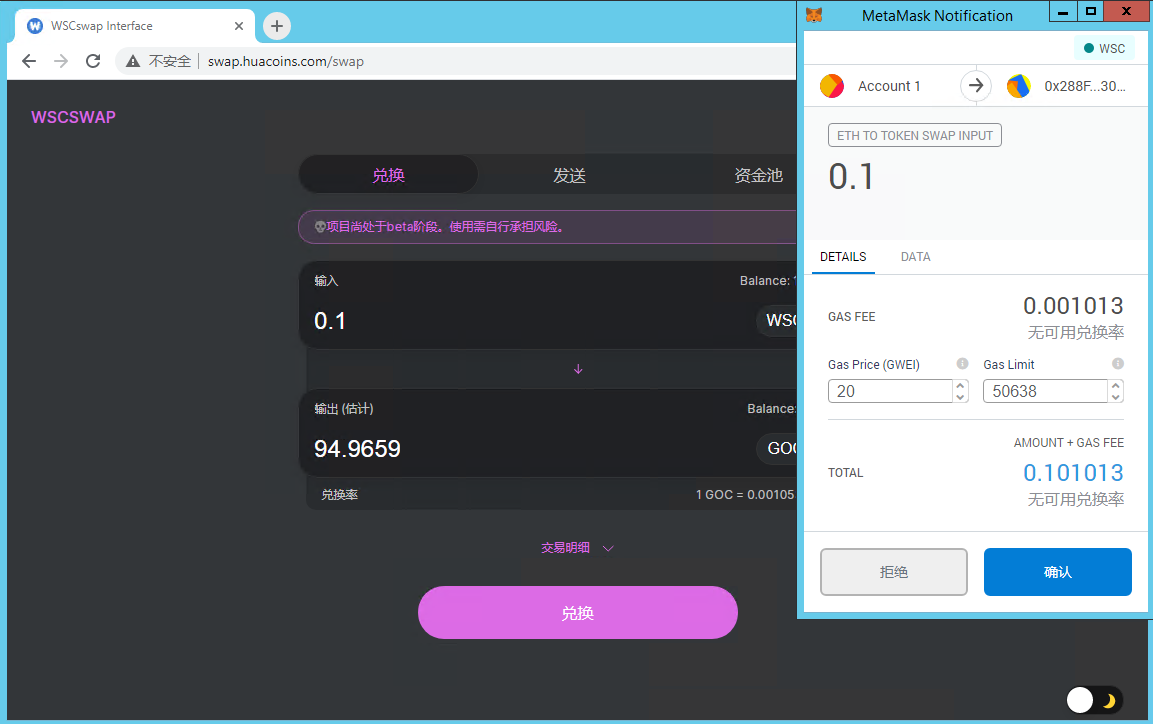Increase Gas Limit with up arrow
Screen dimensions: 1153x724
click(1116, 385)
